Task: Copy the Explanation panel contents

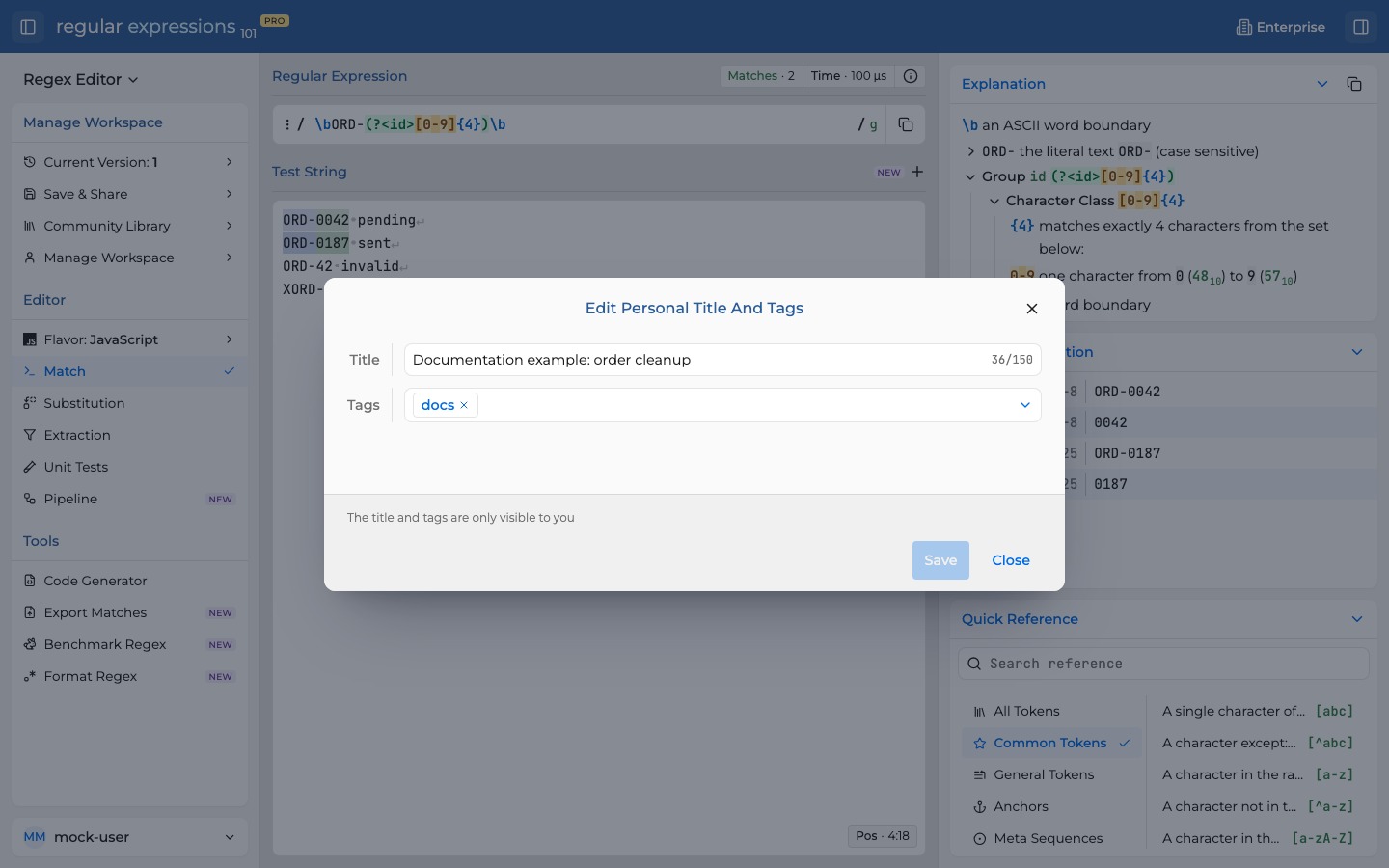Action: (1354, 84)
